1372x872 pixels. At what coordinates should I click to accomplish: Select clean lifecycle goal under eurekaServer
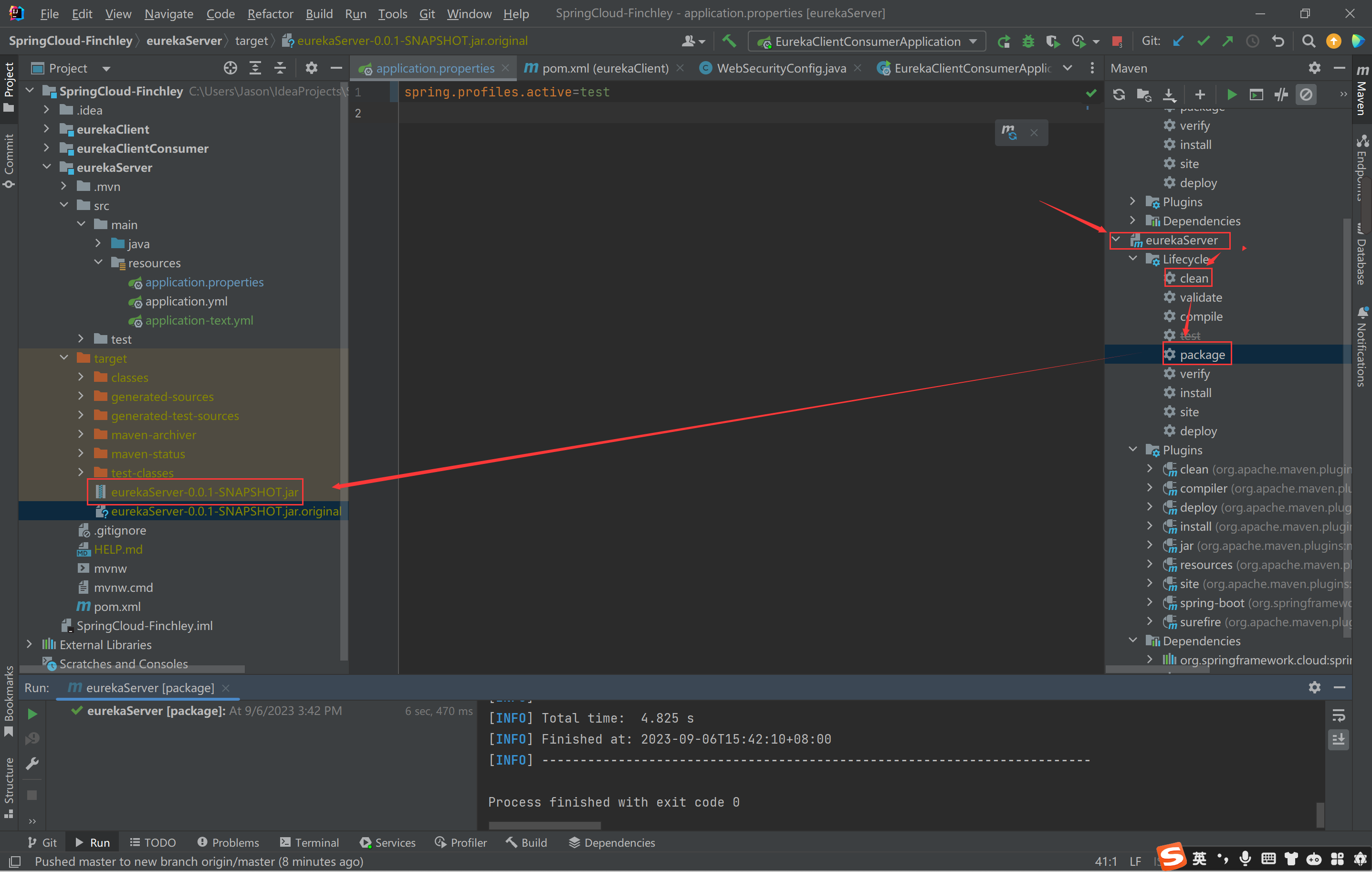tap(1194, 278)
